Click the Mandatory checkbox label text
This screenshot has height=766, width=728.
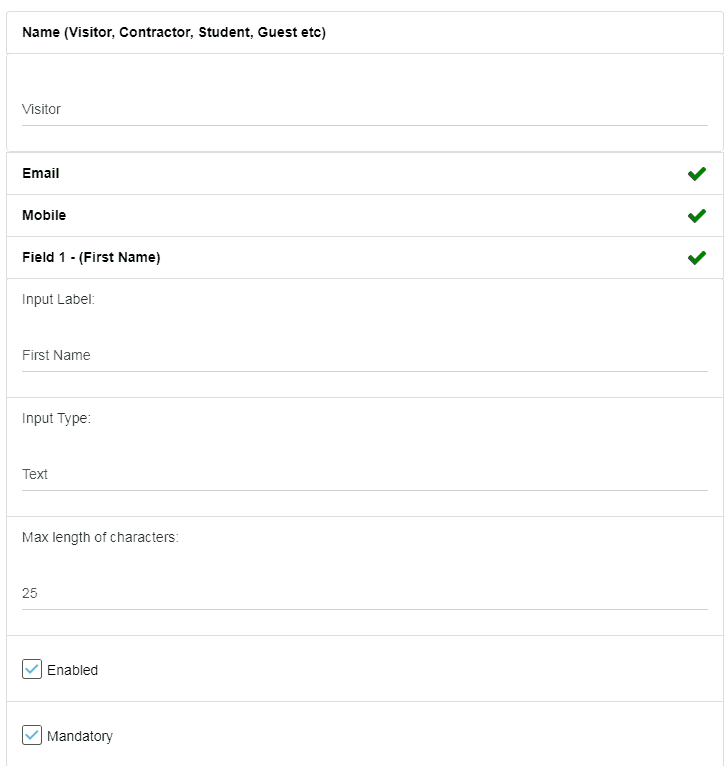(x=80, y=736)
